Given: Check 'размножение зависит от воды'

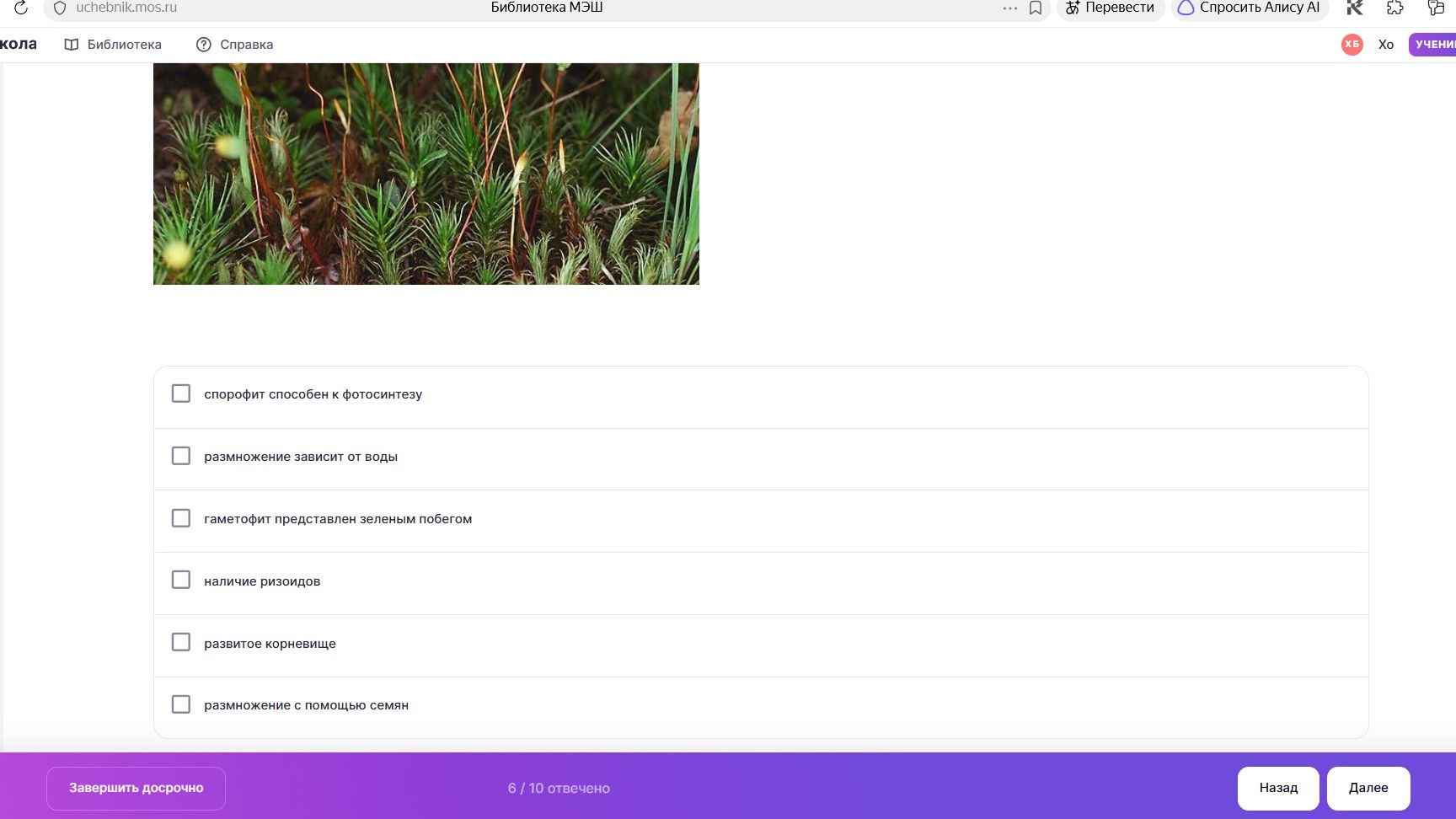Looking at the screenshot, I should point(181,456).
